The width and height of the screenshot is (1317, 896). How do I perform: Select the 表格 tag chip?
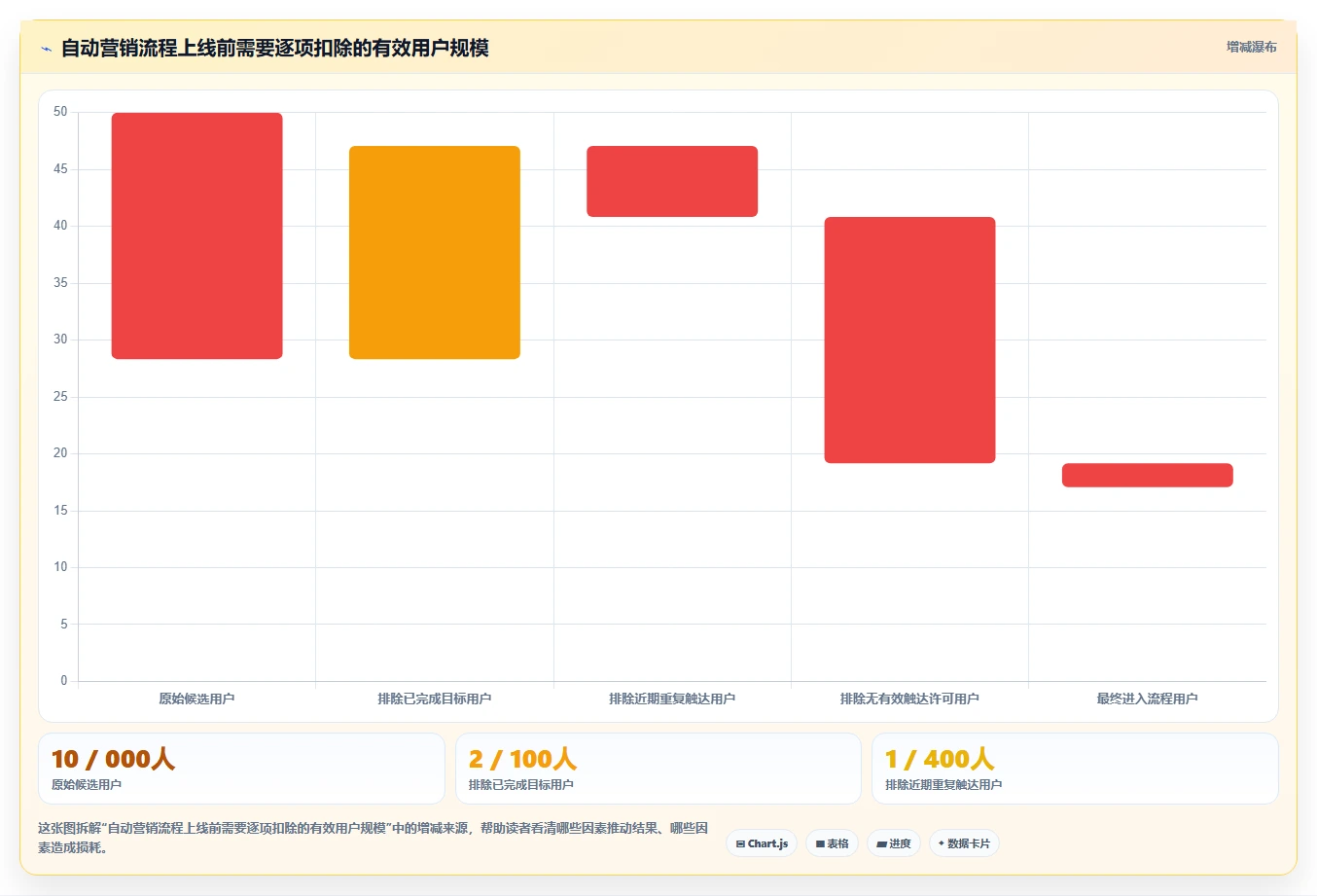[x=832, y=843]
